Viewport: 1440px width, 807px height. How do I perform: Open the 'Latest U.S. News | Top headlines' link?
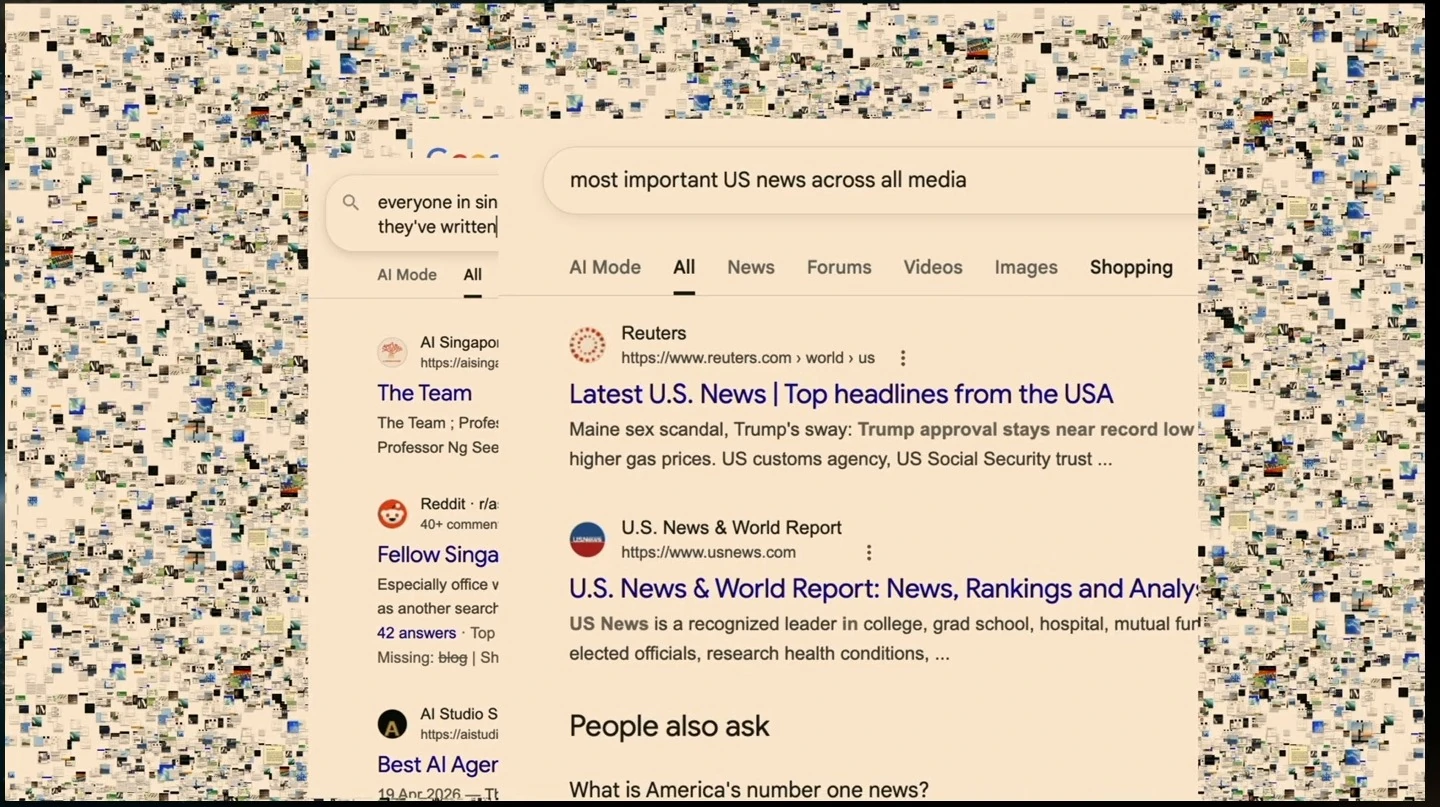click(841, 394)
